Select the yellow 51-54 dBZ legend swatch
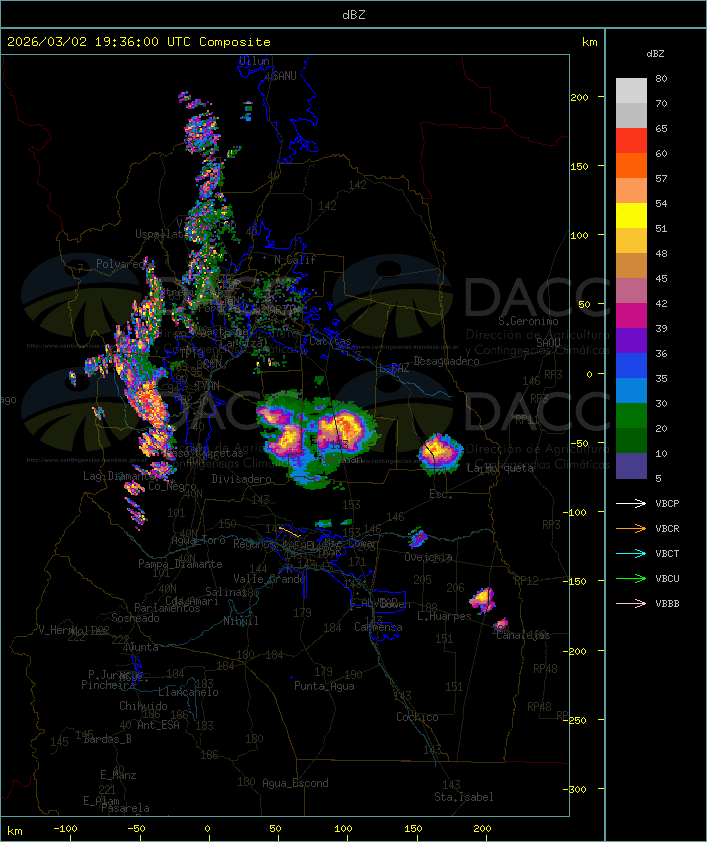Screen dimensions: 707x842 (631, 216)
